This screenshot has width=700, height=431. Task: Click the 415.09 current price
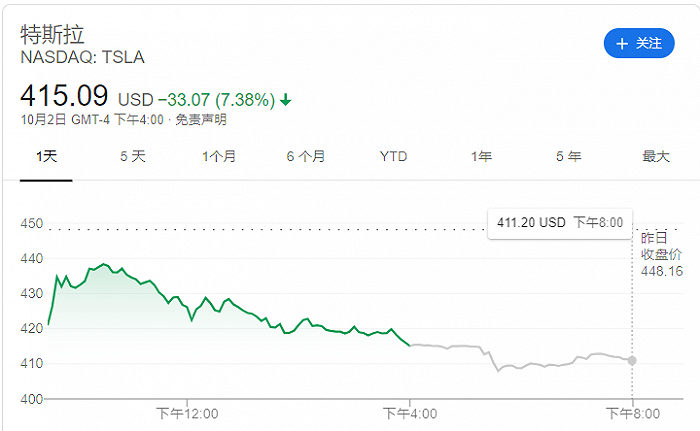[x=64, y=97]
